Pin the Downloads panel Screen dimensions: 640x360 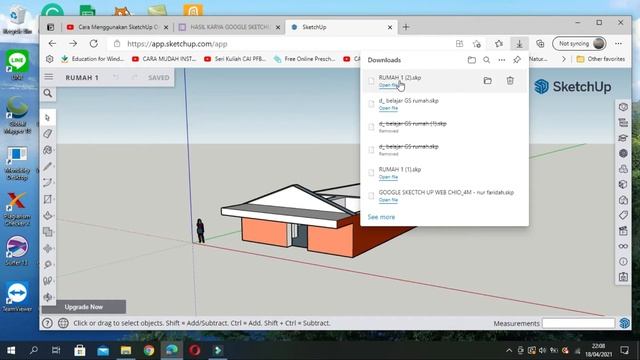(517, 60)
